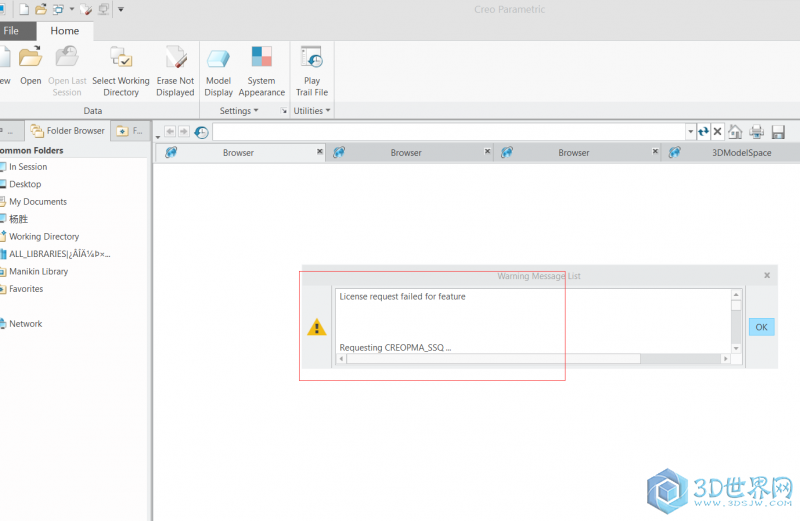Close the Warning Message List dialog
This screenshot has width=800, height=521.
coord(767,276)
